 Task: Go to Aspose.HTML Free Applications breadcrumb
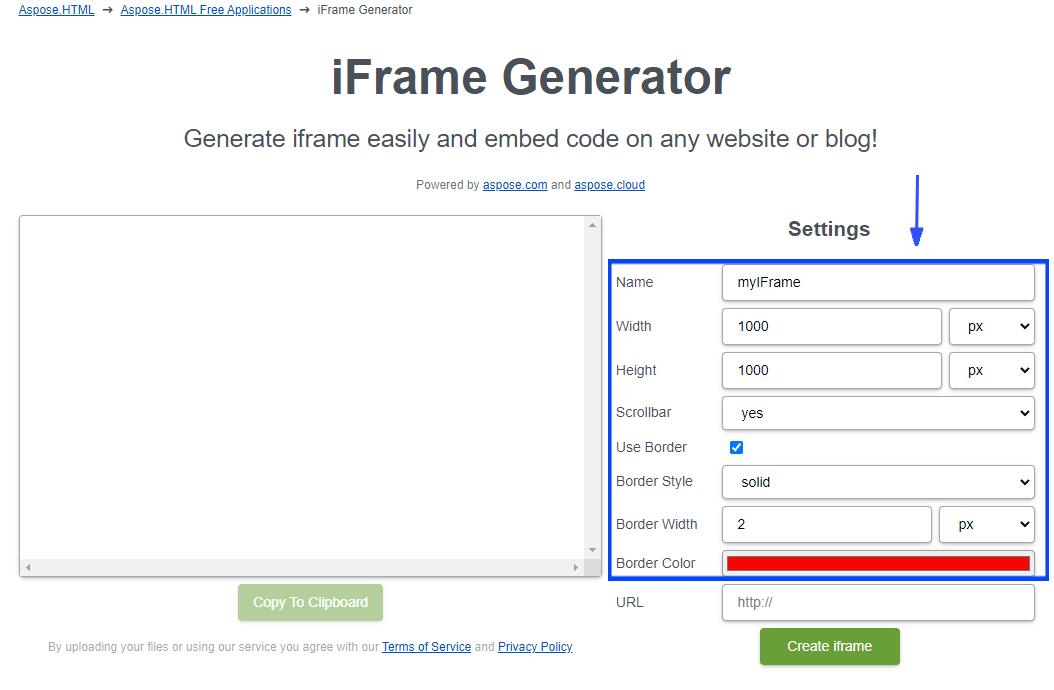(206, 10)
